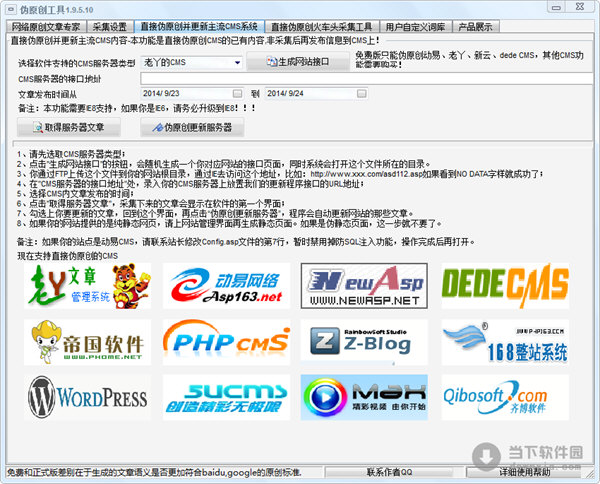Open the start date calendar picker
This screenshot has height=484, width=600.
coord(238,93)
